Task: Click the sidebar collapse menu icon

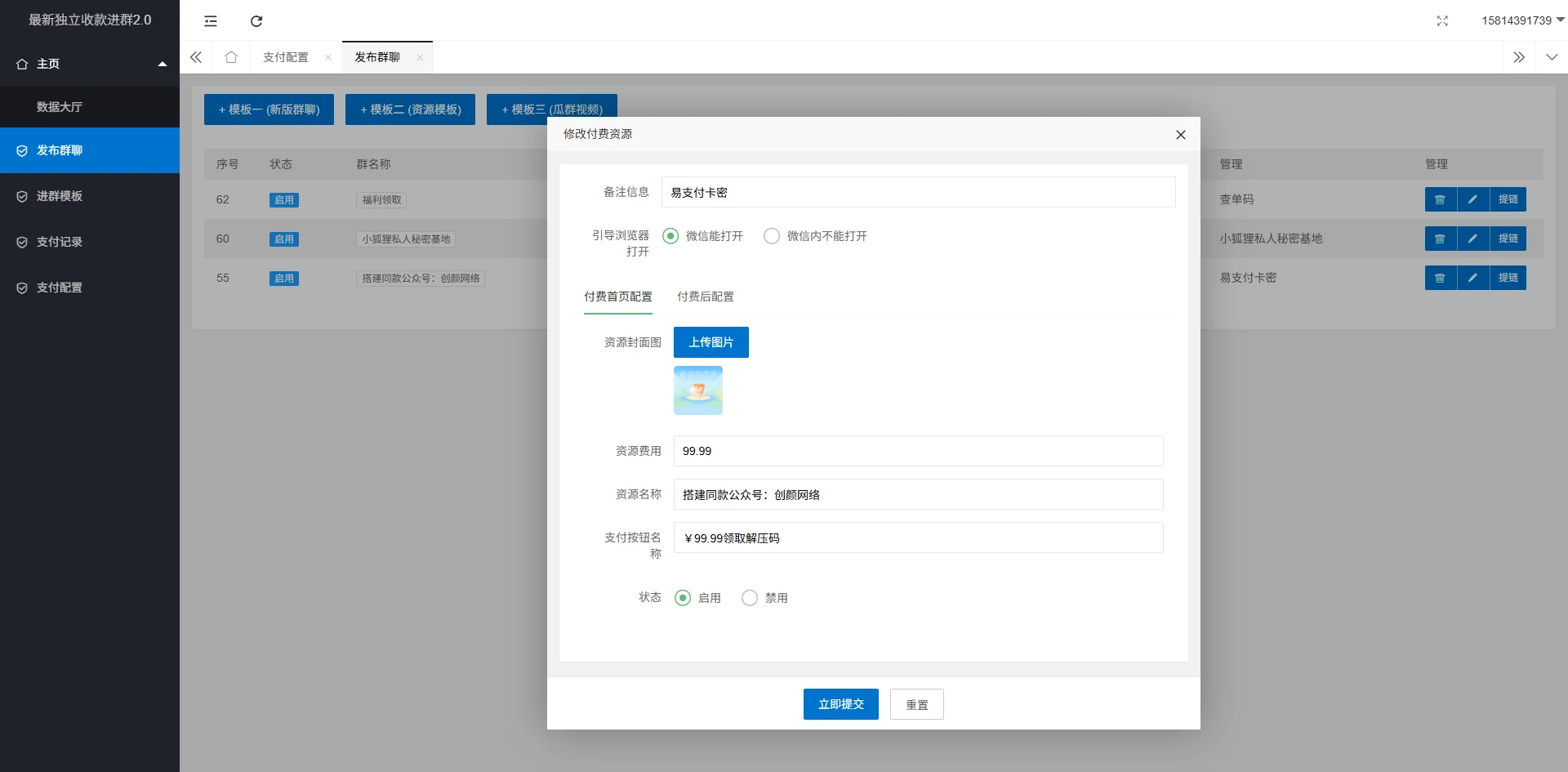Action: pos(211,21)
